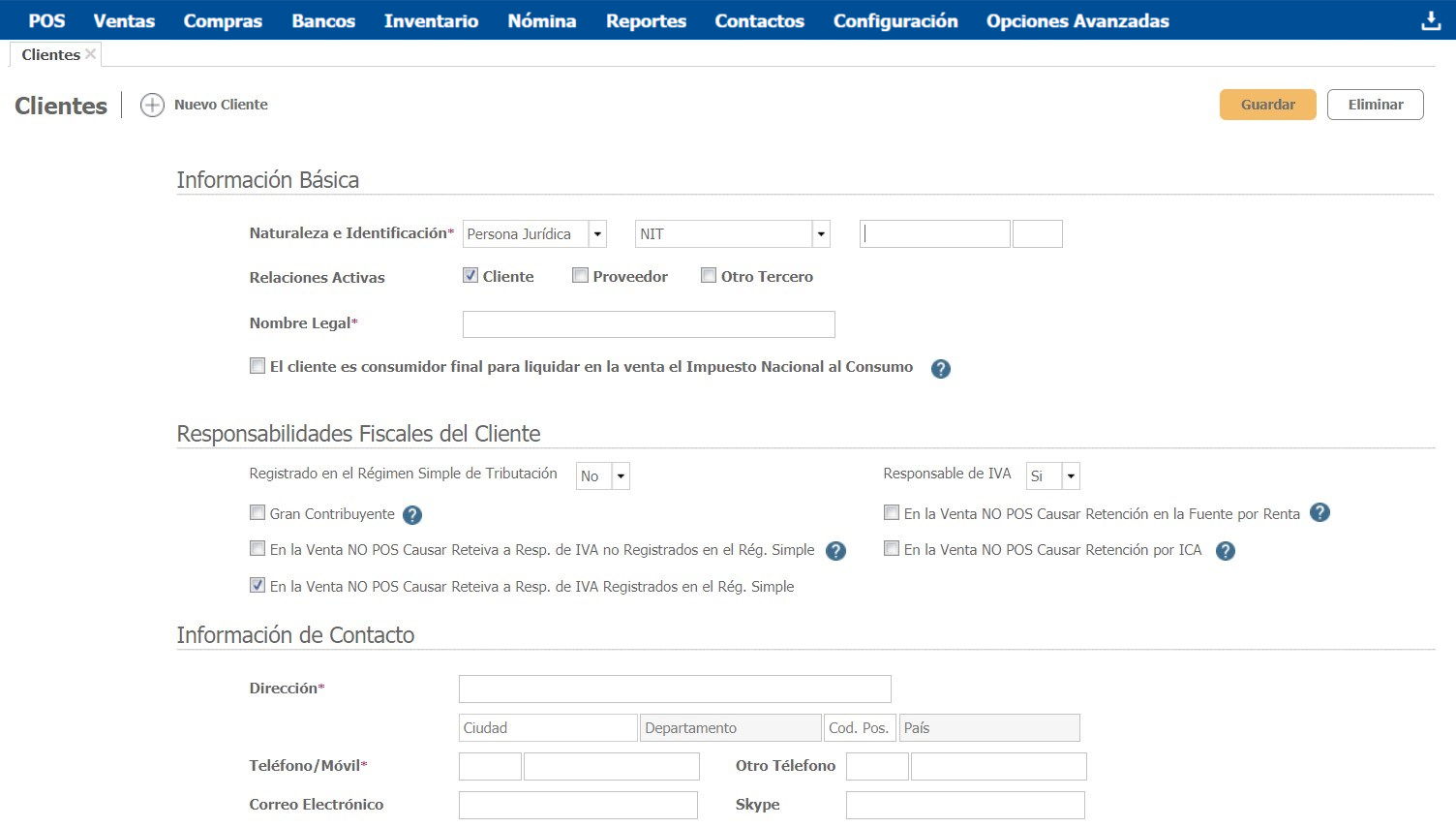Enable the Proveedor checkbox
This screenshot has height=827, width=1456.
click(x=580, y=276)
